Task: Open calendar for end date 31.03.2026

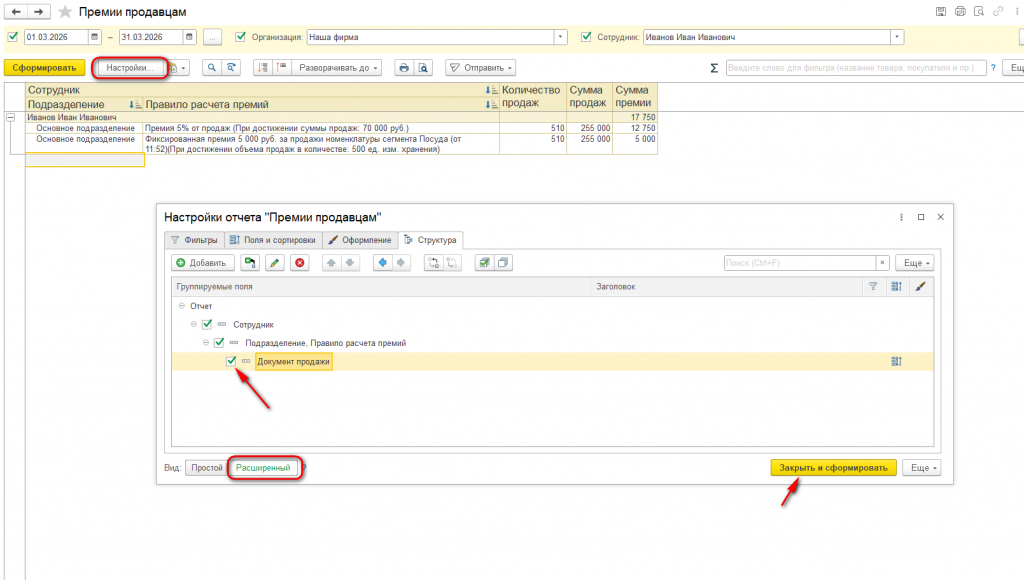Action: [189, 37]
